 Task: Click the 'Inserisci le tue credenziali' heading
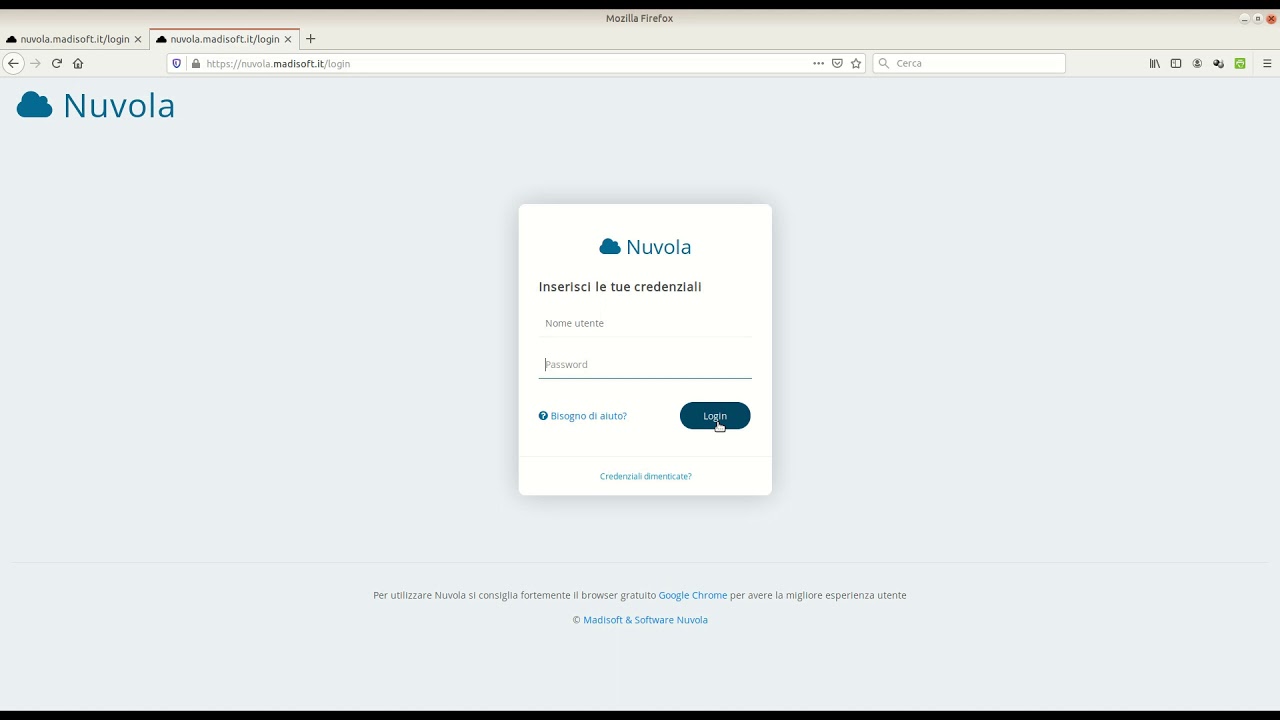tap(620, 287)
